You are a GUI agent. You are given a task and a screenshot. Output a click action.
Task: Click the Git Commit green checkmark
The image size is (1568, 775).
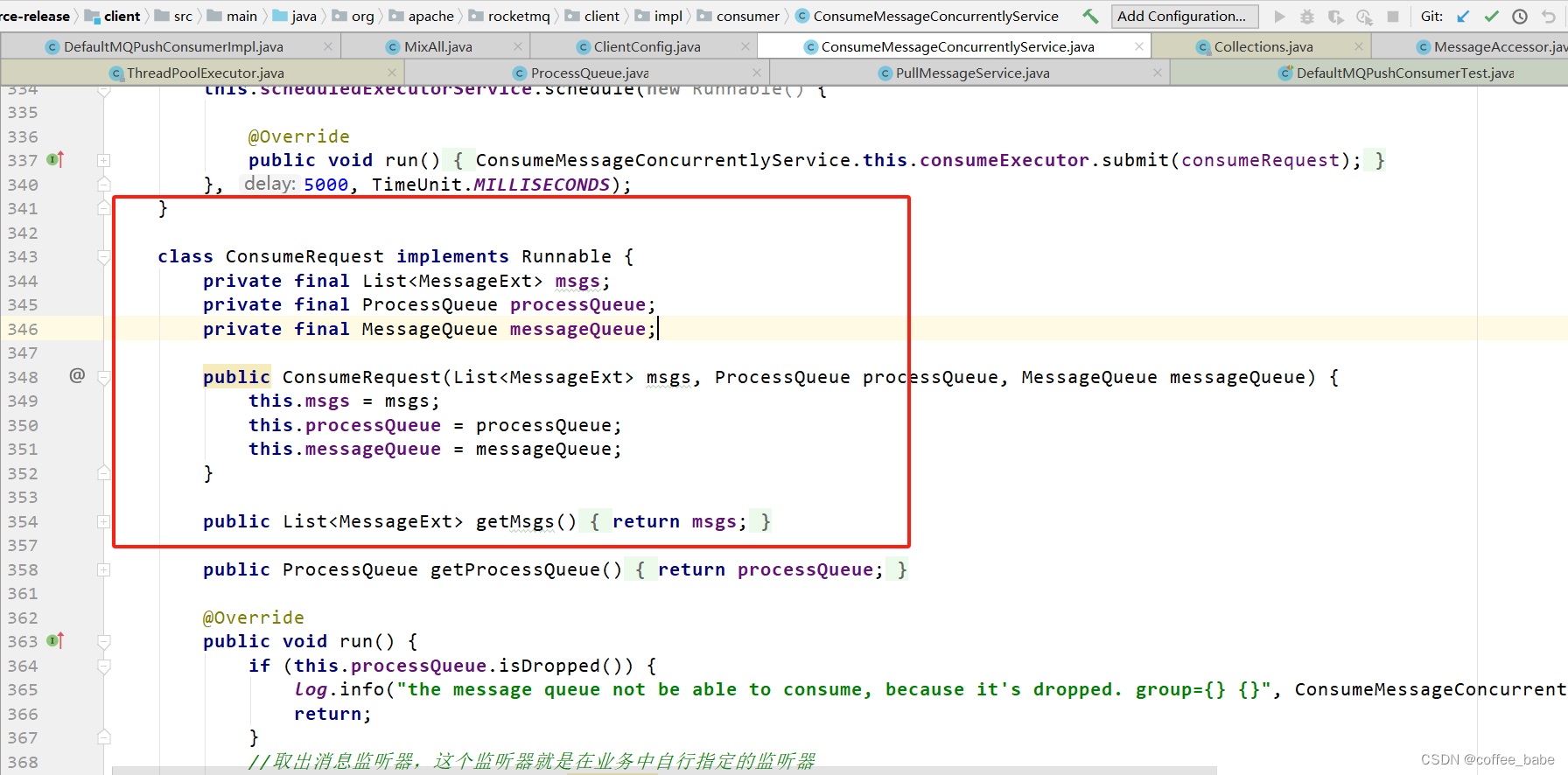[x=1492, y=16]
